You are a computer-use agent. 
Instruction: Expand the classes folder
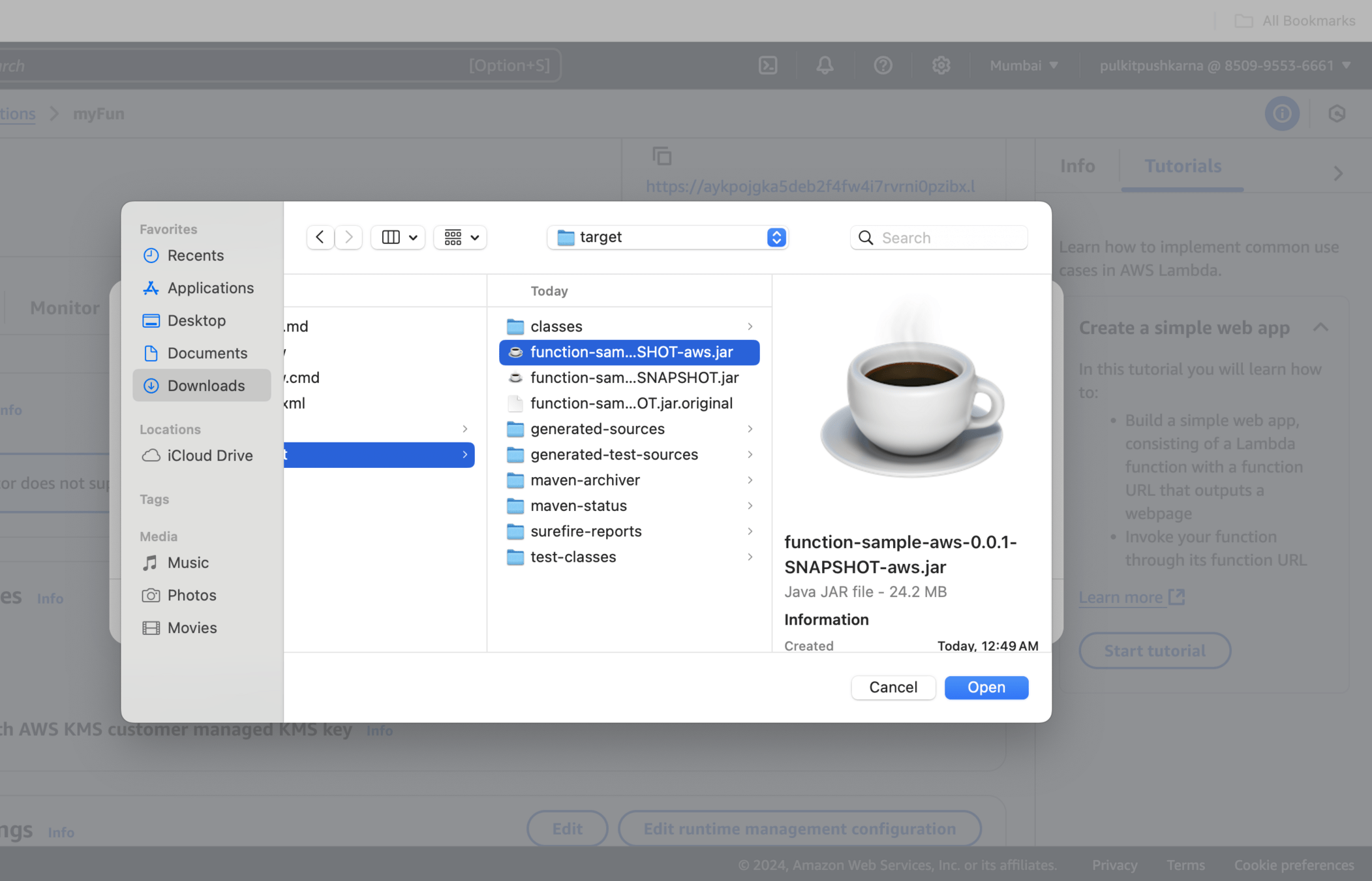tap(556, 326)
